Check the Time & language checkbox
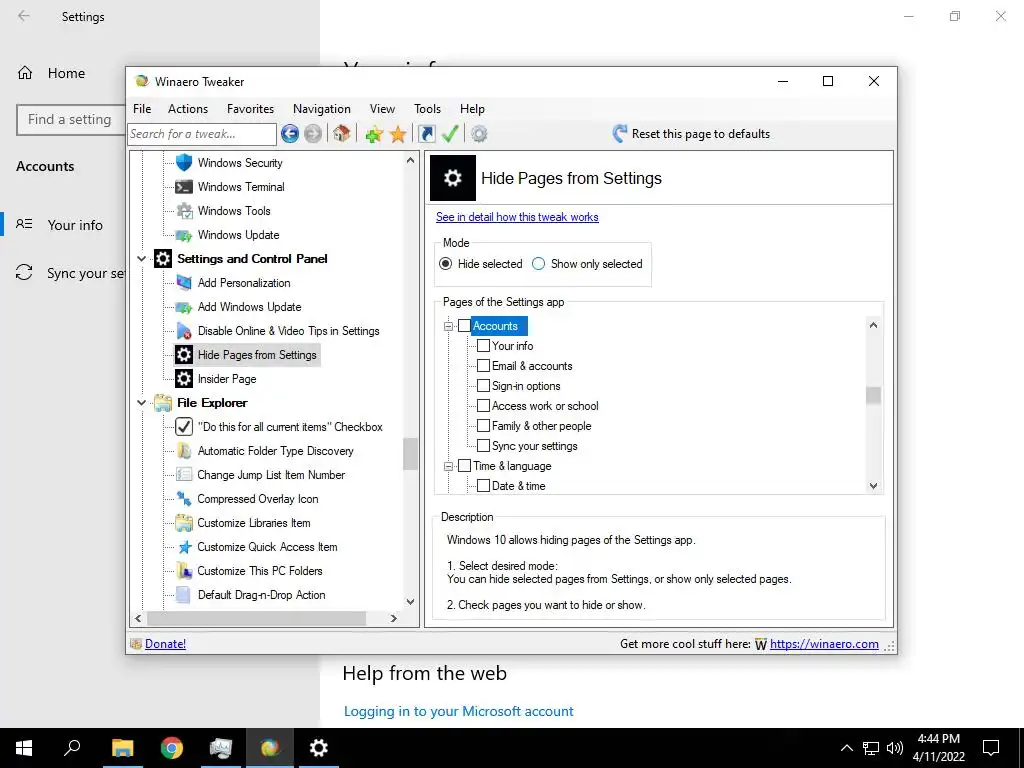This screenshot has width=1024, height=768. tap(464, 466)
